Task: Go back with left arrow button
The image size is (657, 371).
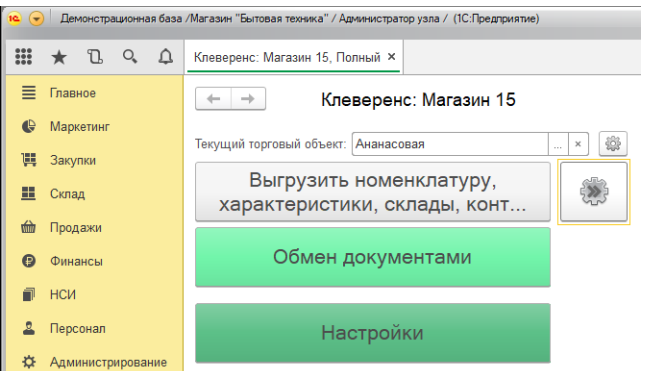Action: pyautogui.click(x=213, y=99)
